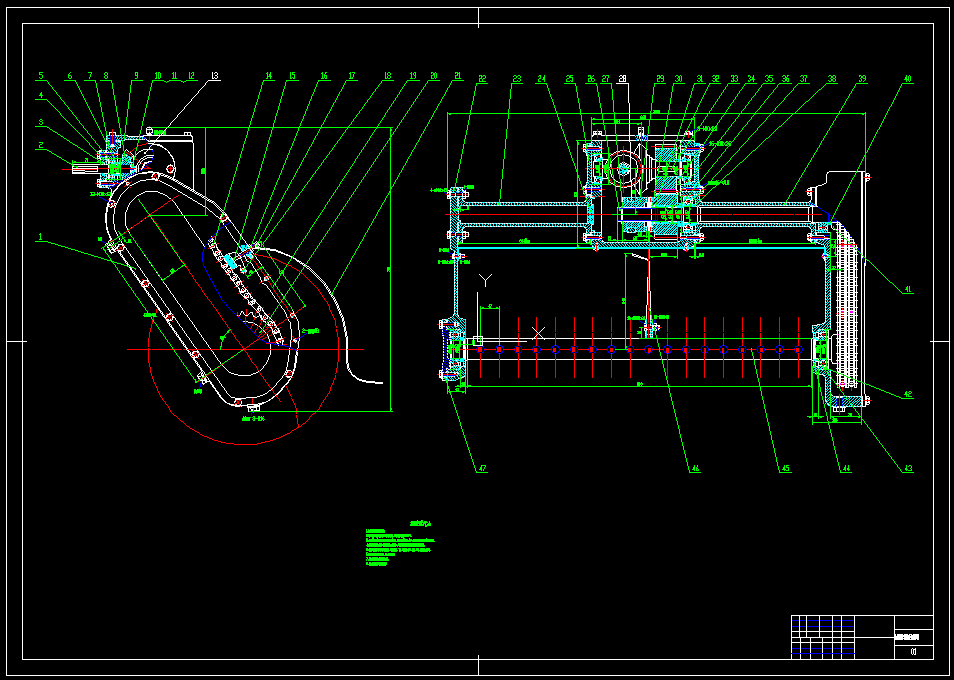Click callout 32 above gearbox
This screenshot has width=954, height=680.
click(715, 78)
